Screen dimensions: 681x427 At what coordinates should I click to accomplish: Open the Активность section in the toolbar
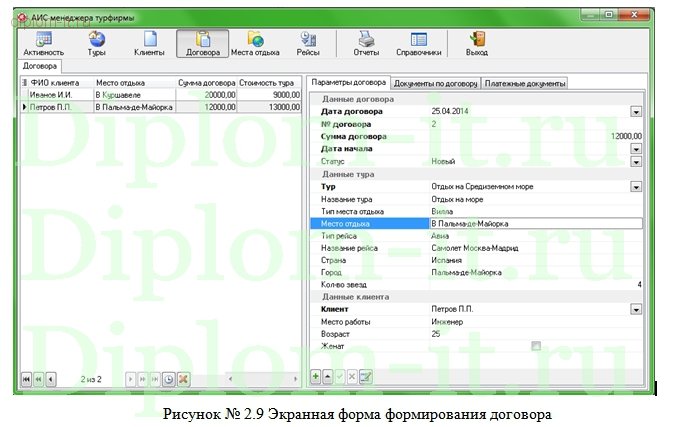point(43,43)
